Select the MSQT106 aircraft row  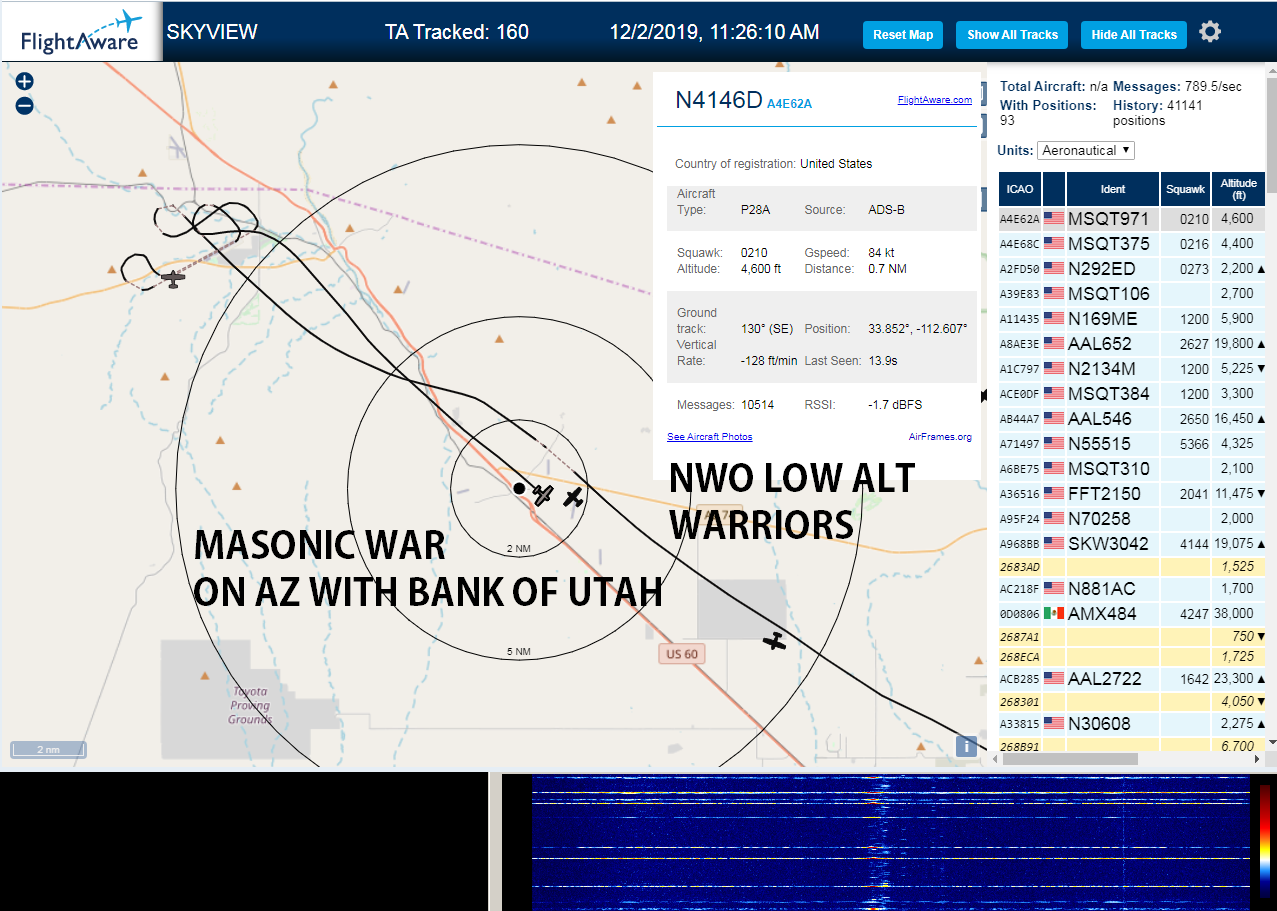coord(1132,293)
